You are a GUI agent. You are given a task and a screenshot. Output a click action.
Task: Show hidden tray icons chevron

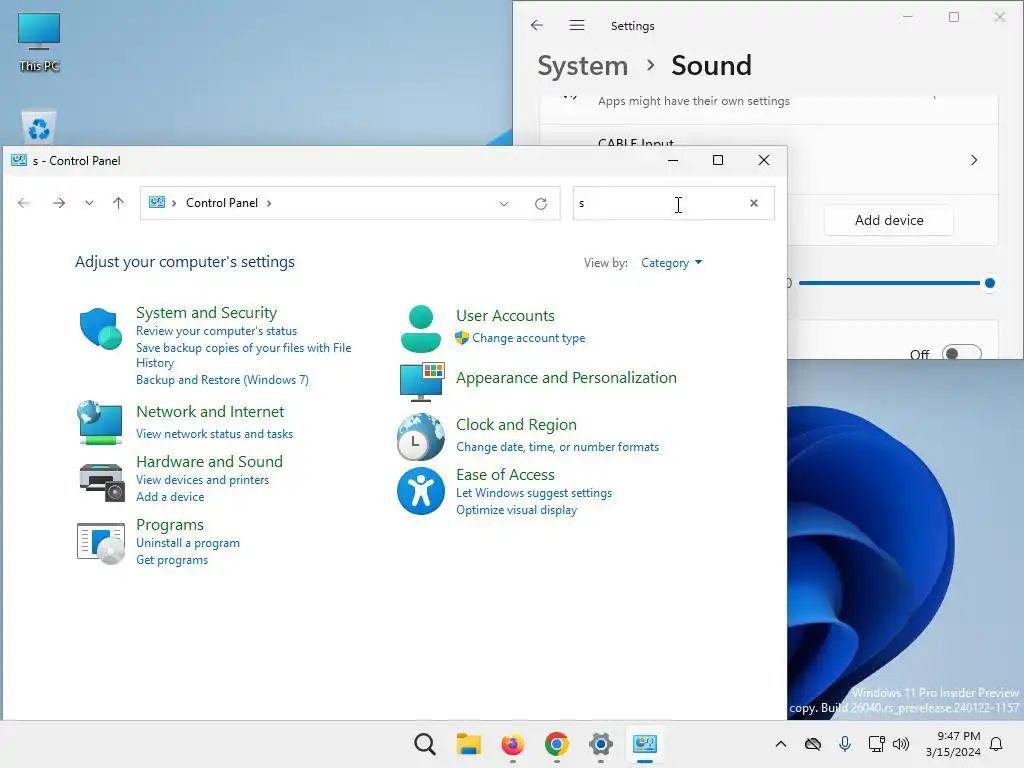tap(780, 744)
